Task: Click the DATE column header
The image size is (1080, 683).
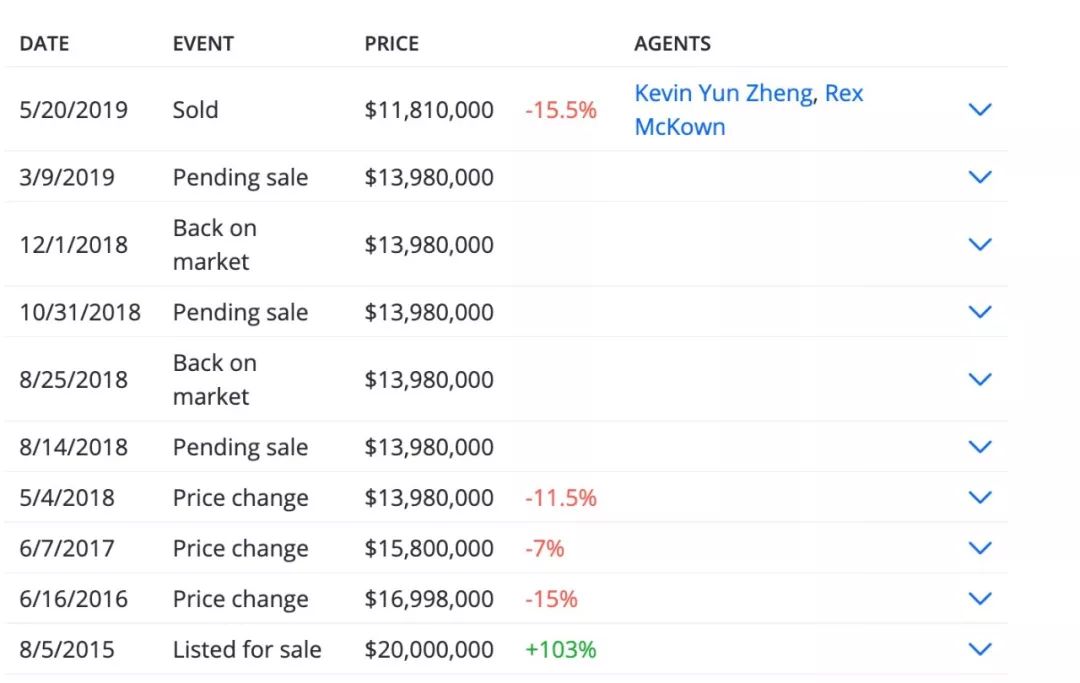Action: (x=44, y=44)
